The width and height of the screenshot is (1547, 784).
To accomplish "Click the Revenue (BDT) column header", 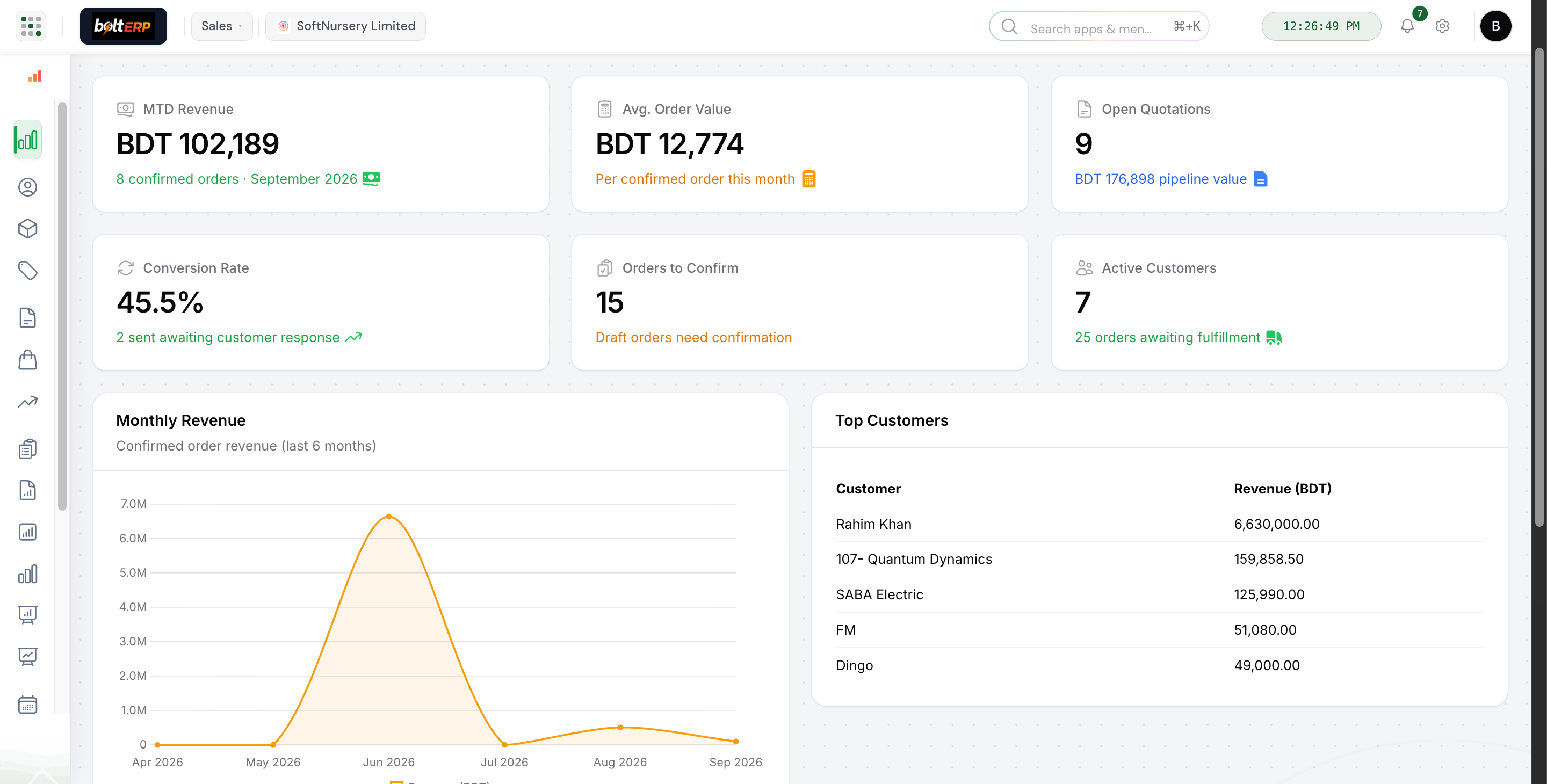I will click(1282, 489).
